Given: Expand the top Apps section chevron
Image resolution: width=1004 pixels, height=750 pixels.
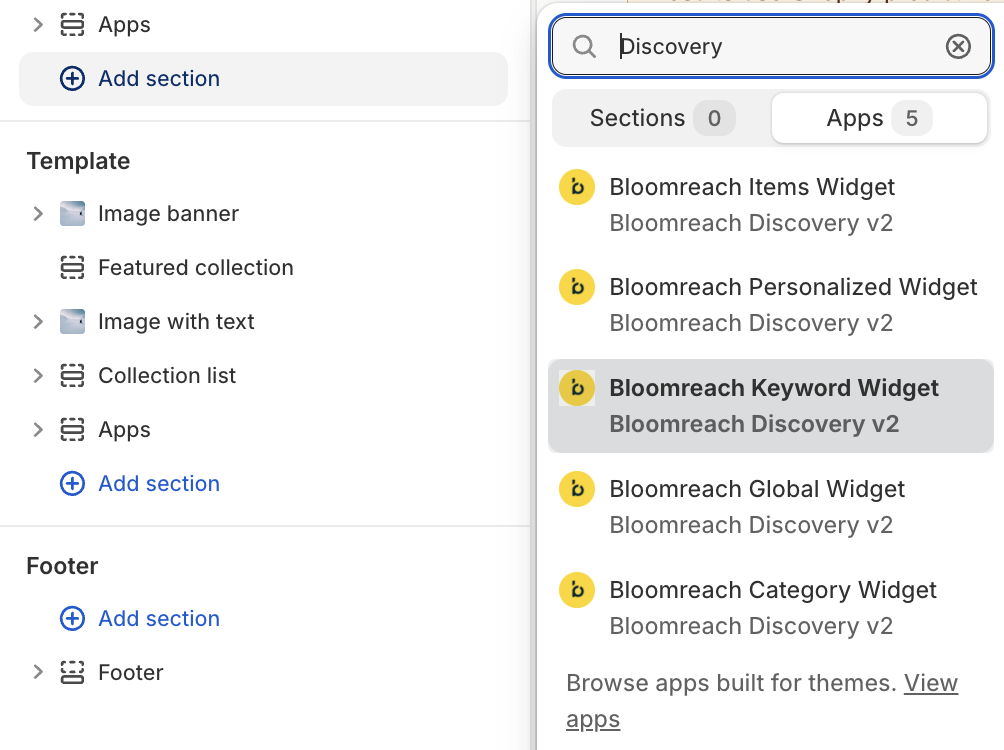Looking at the screenshot, I should click(38, 25).
